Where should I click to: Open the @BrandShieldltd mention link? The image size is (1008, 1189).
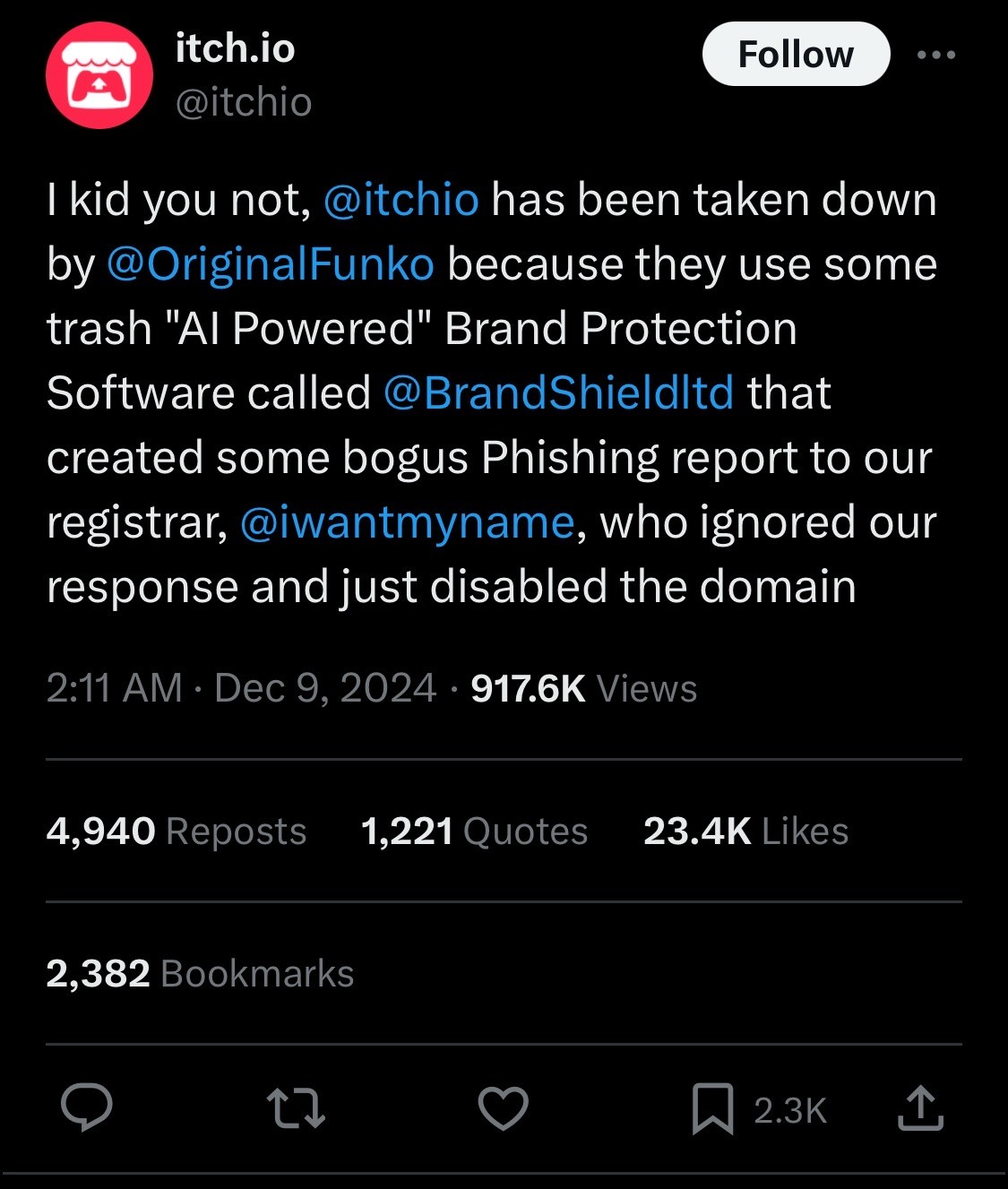coord(559,393)
